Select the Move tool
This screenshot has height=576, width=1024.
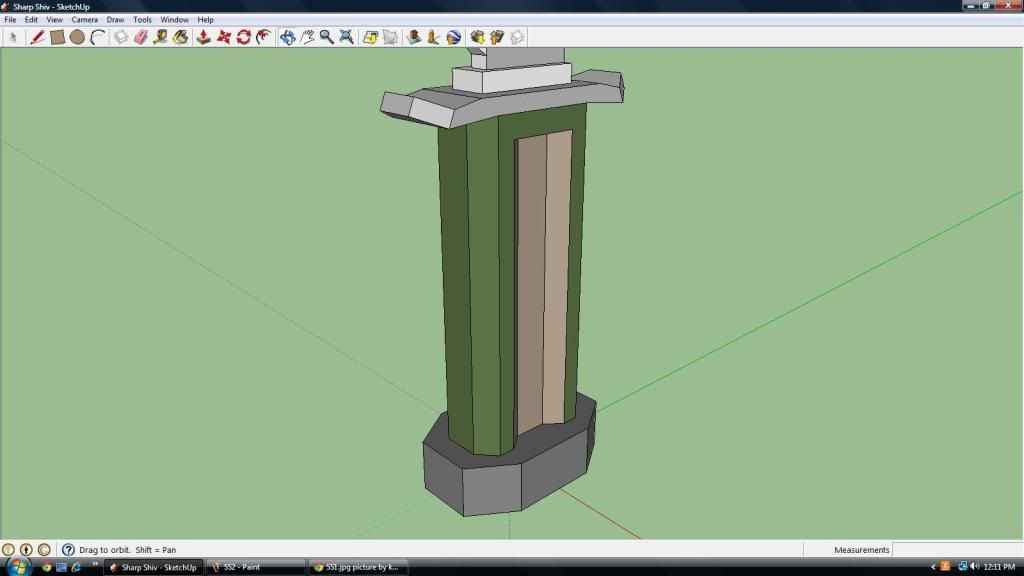click(223, 37)
